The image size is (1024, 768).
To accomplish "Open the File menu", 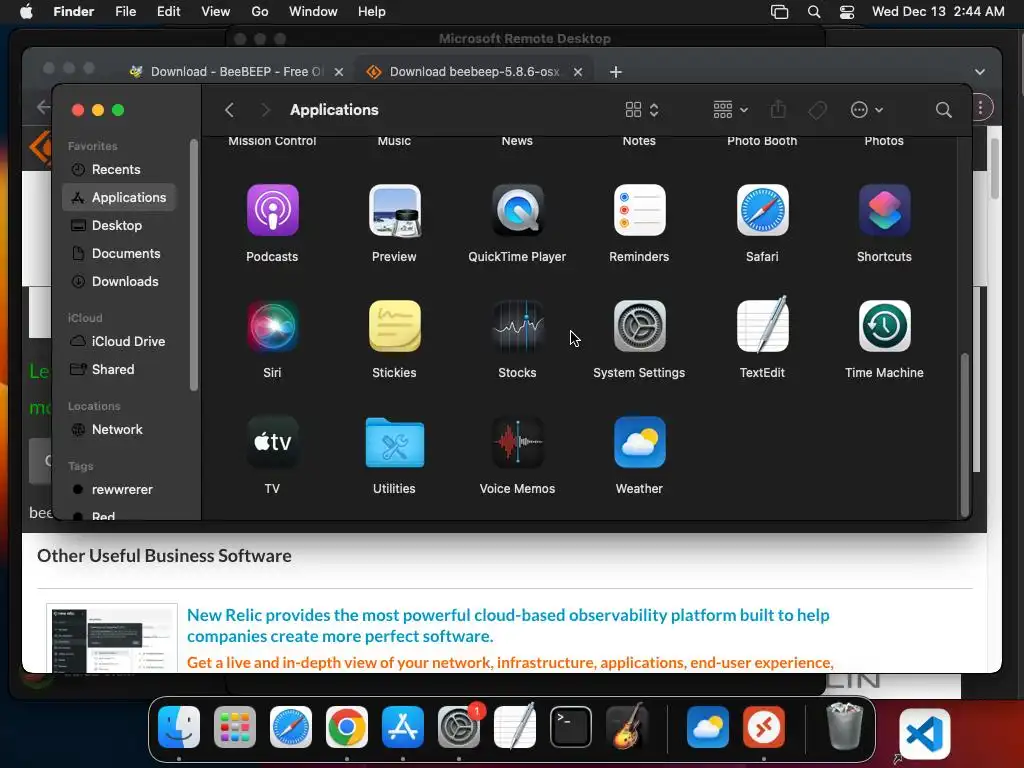I will tap(125, 12).
